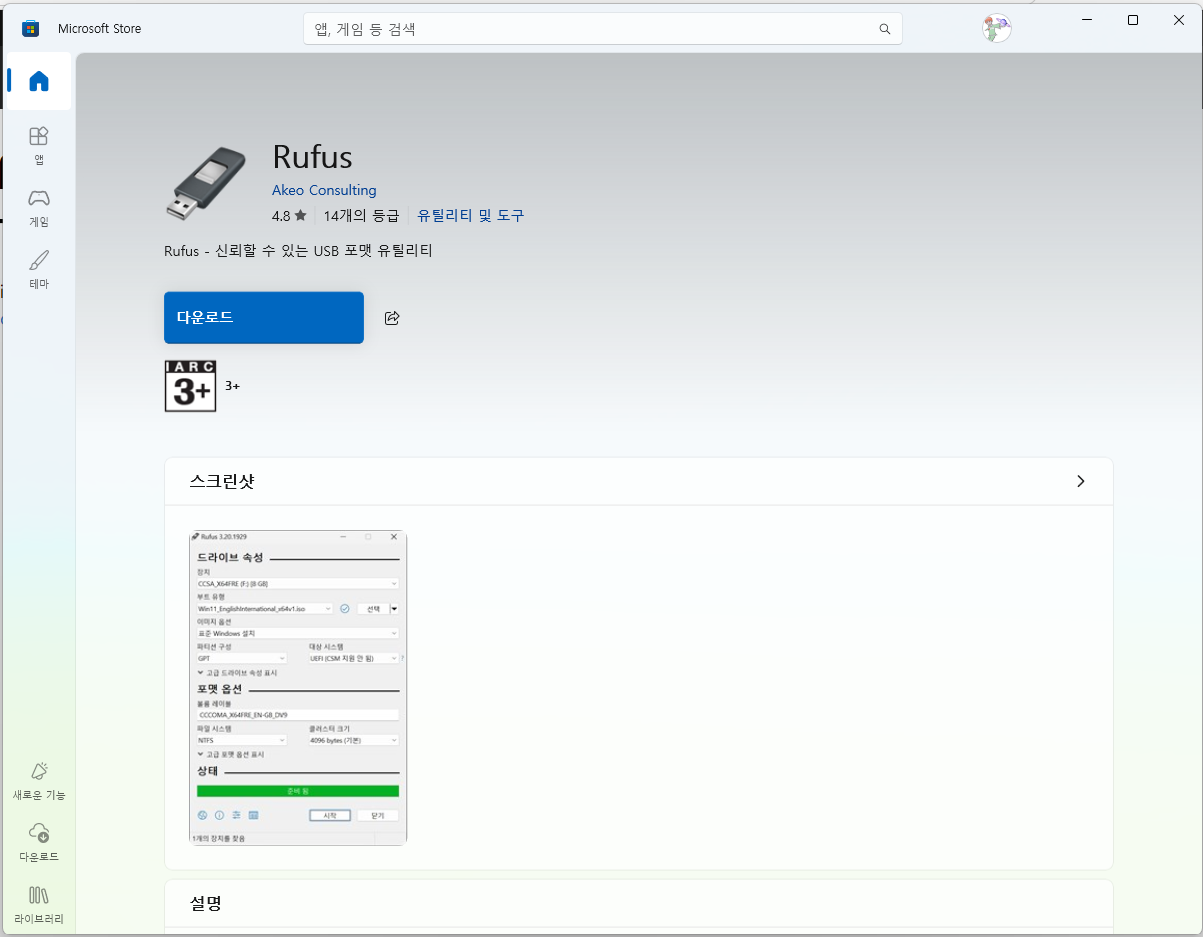
Task: Focus the 앱, 게임 등 검색 search box
Action: pyautogui.click(x=603, y=29)
